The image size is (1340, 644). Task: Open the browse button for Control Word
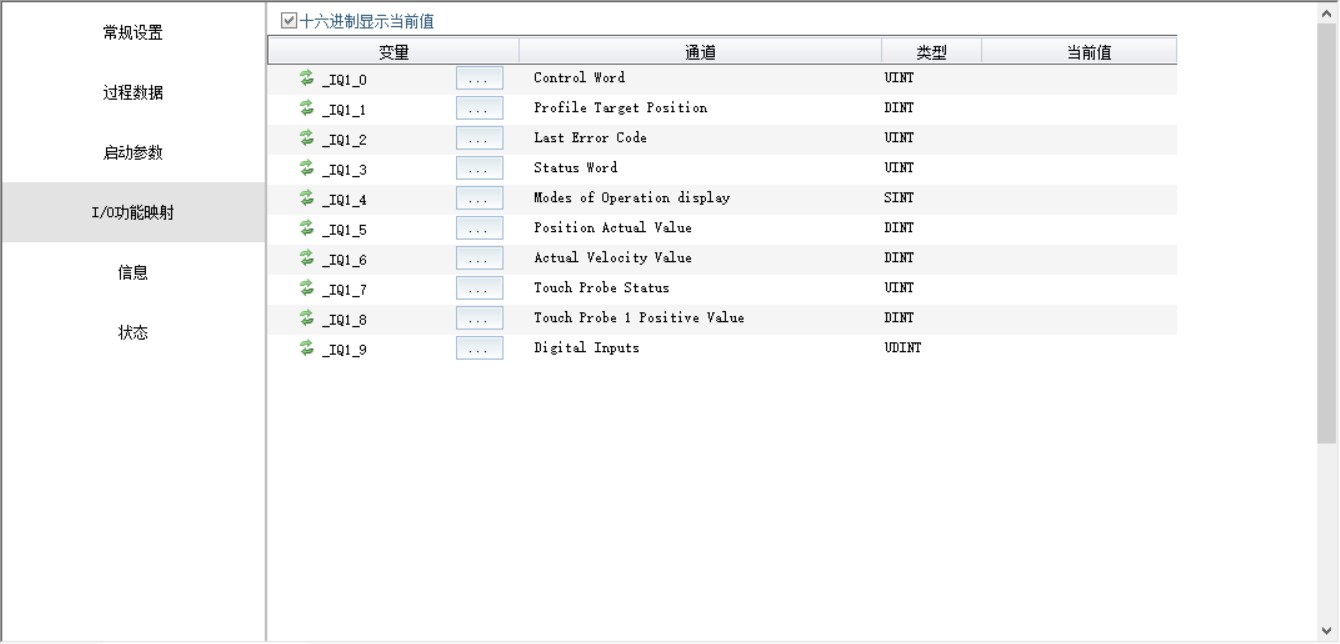479,79
